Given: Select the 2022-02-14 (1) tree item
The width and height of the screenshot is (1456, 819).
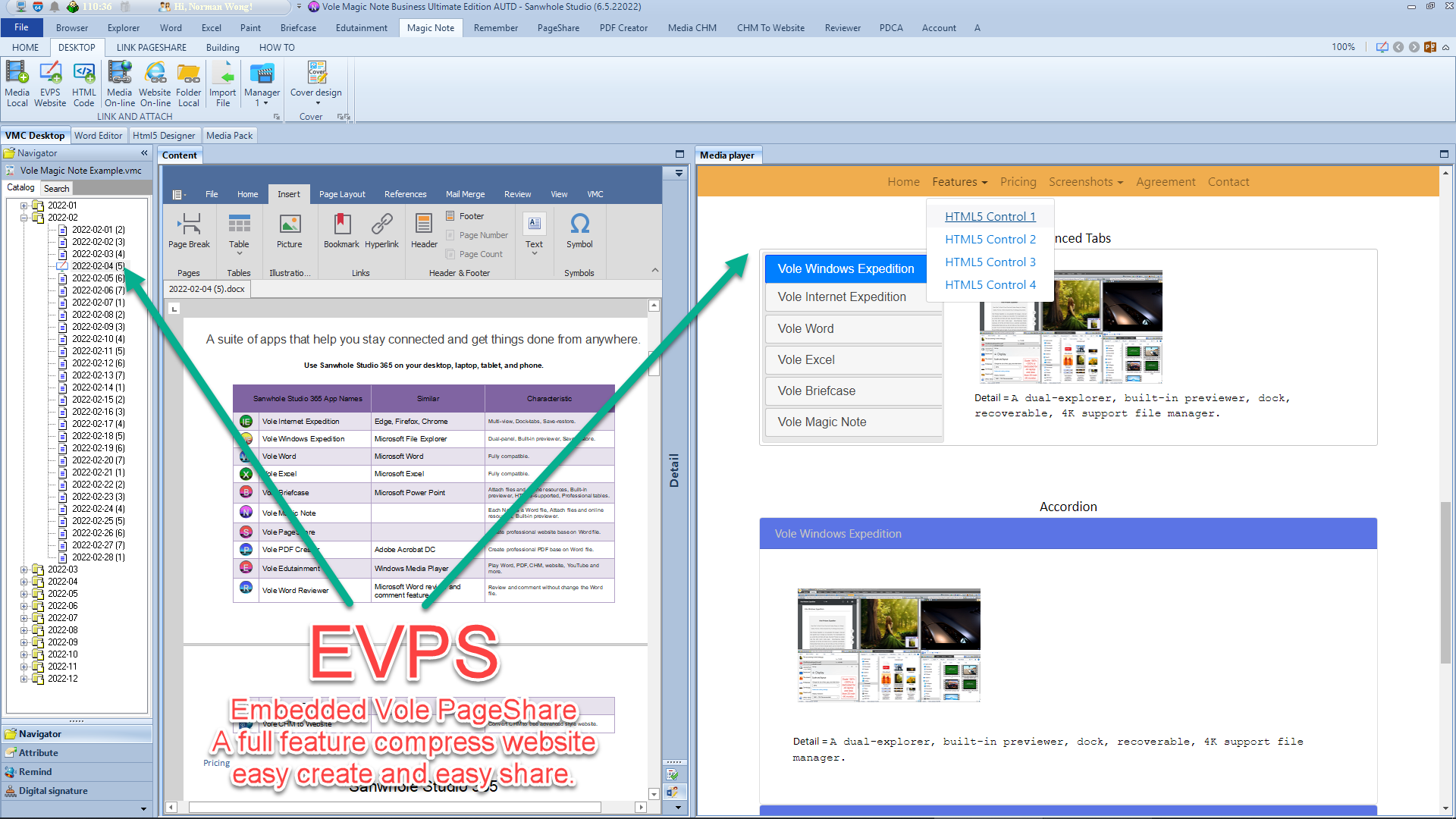Looking at the screenshot, I should point(98,388).
